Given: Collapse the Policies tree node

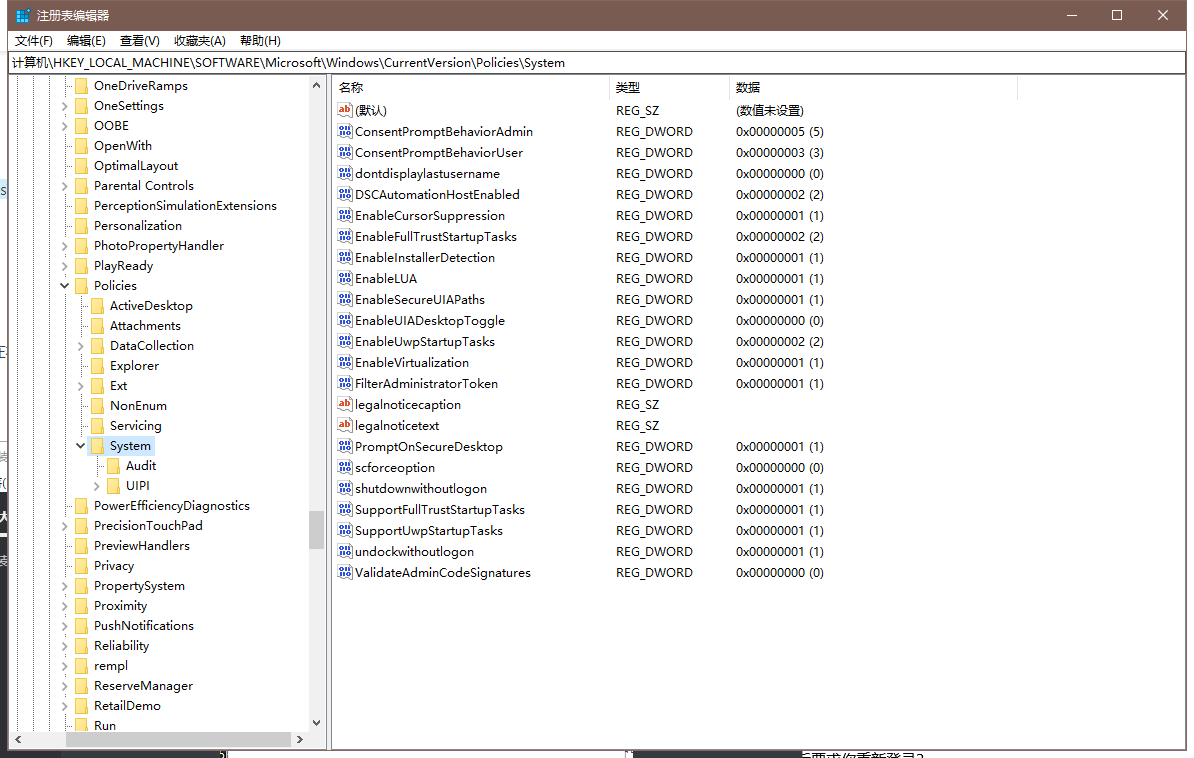Looking at the screenshot, I should pos(65,286).
